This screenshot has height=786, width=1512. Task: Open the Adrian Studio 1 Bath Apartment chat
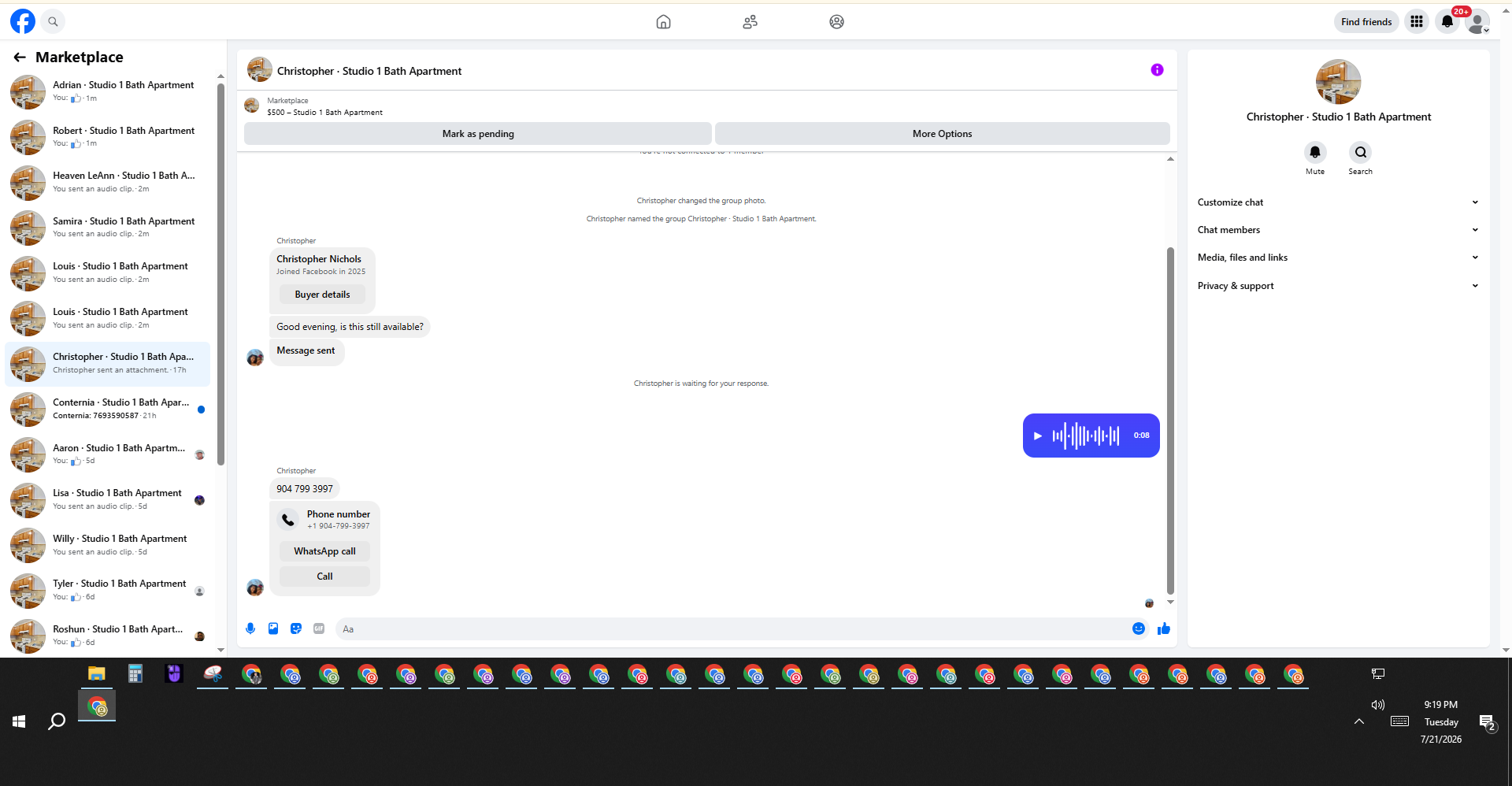[x=108, y=91]
